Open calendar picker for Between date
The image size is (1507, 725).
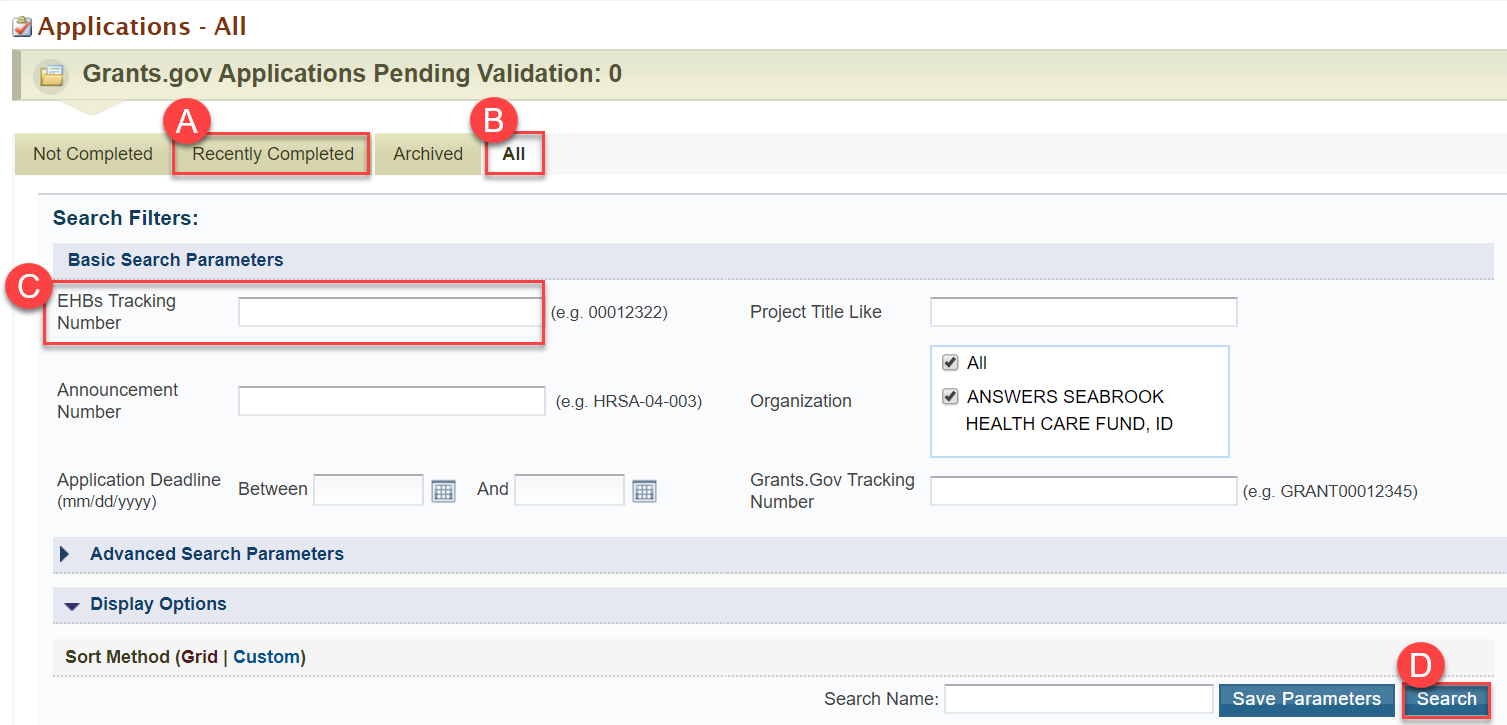[x=443, y=491]
